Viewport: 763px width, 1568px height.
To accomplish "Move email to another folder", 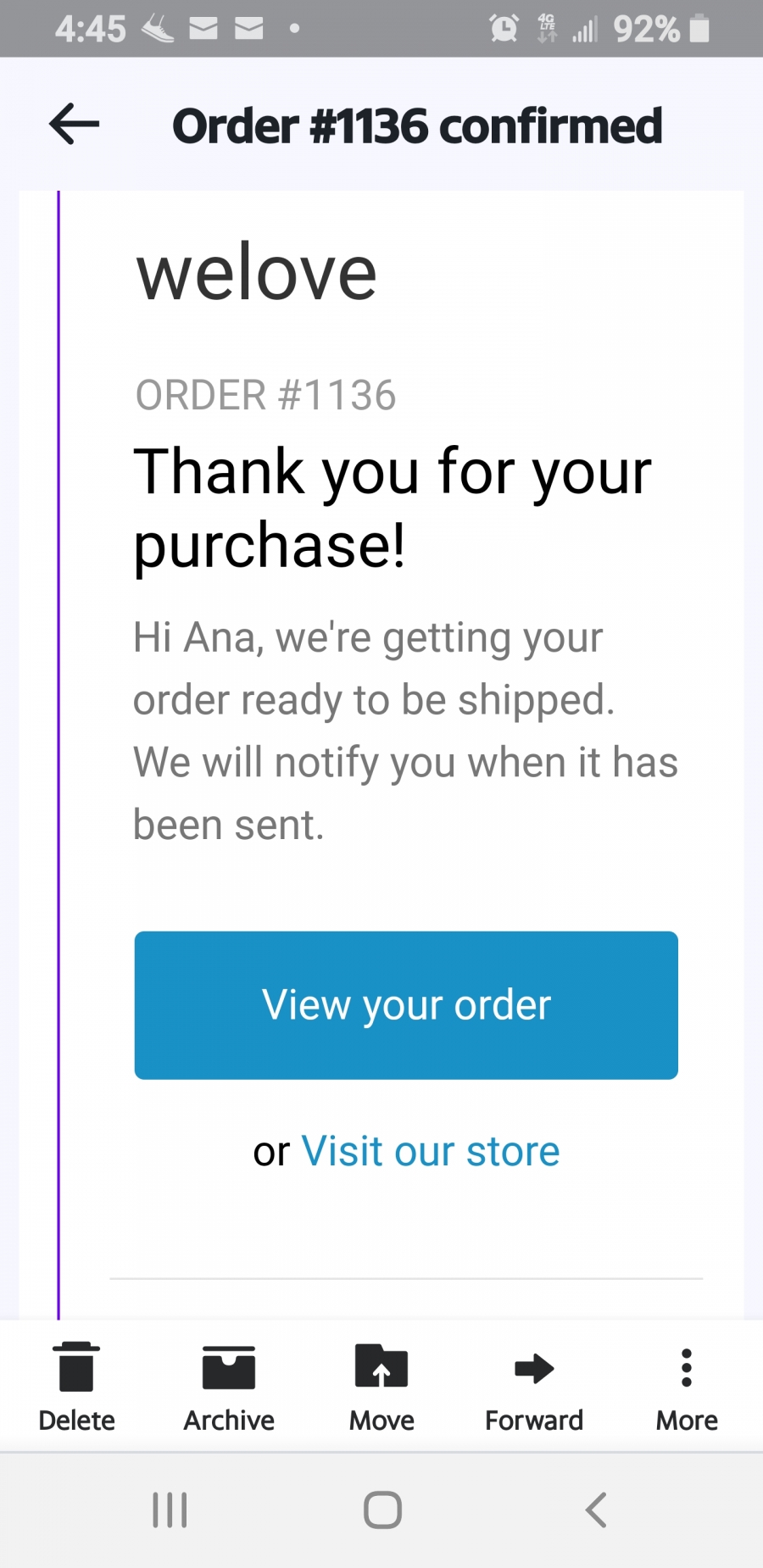I will [x=381, y=1386].
